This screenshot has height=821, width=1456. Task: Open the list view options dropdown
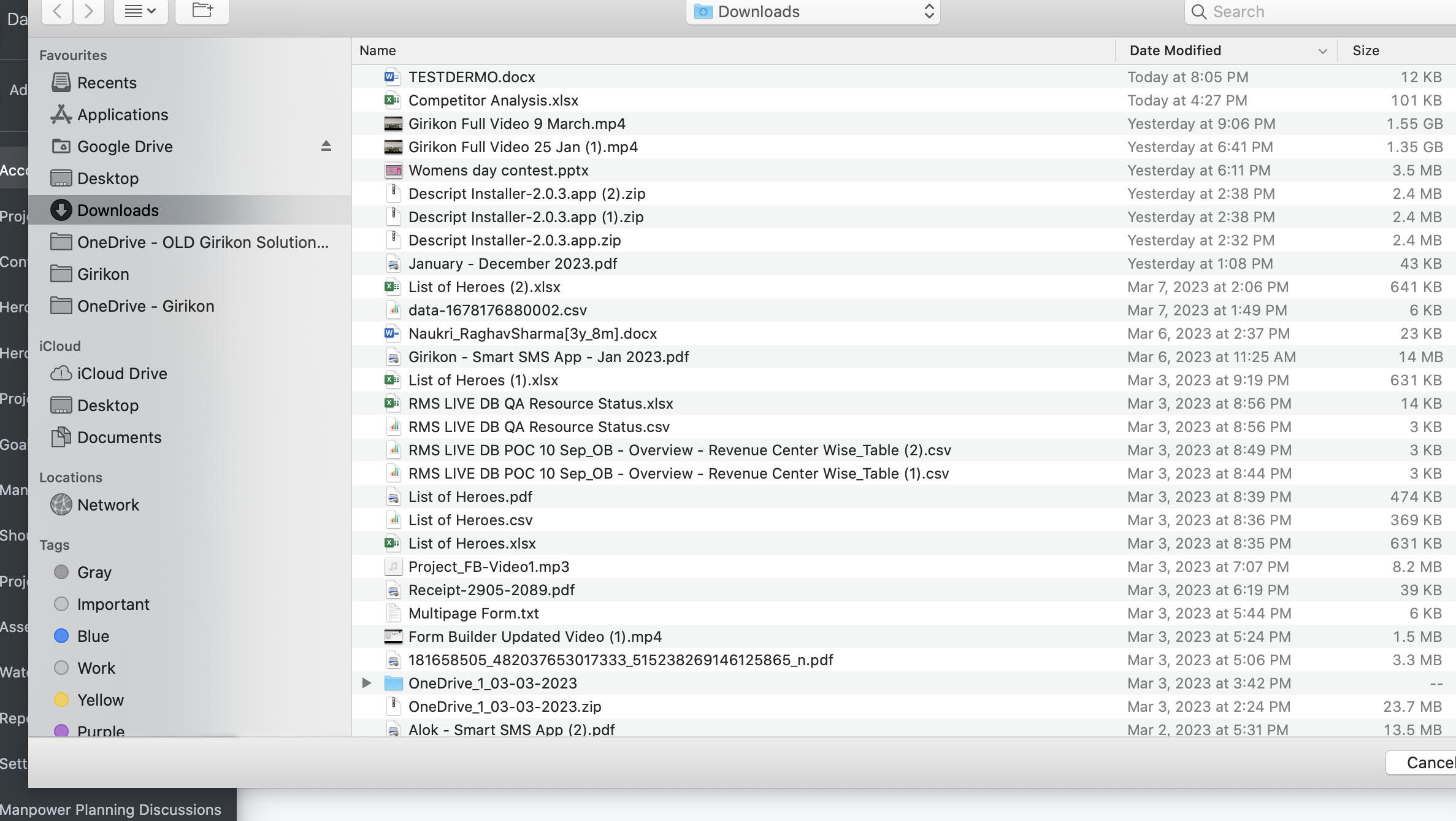(140, 12)
